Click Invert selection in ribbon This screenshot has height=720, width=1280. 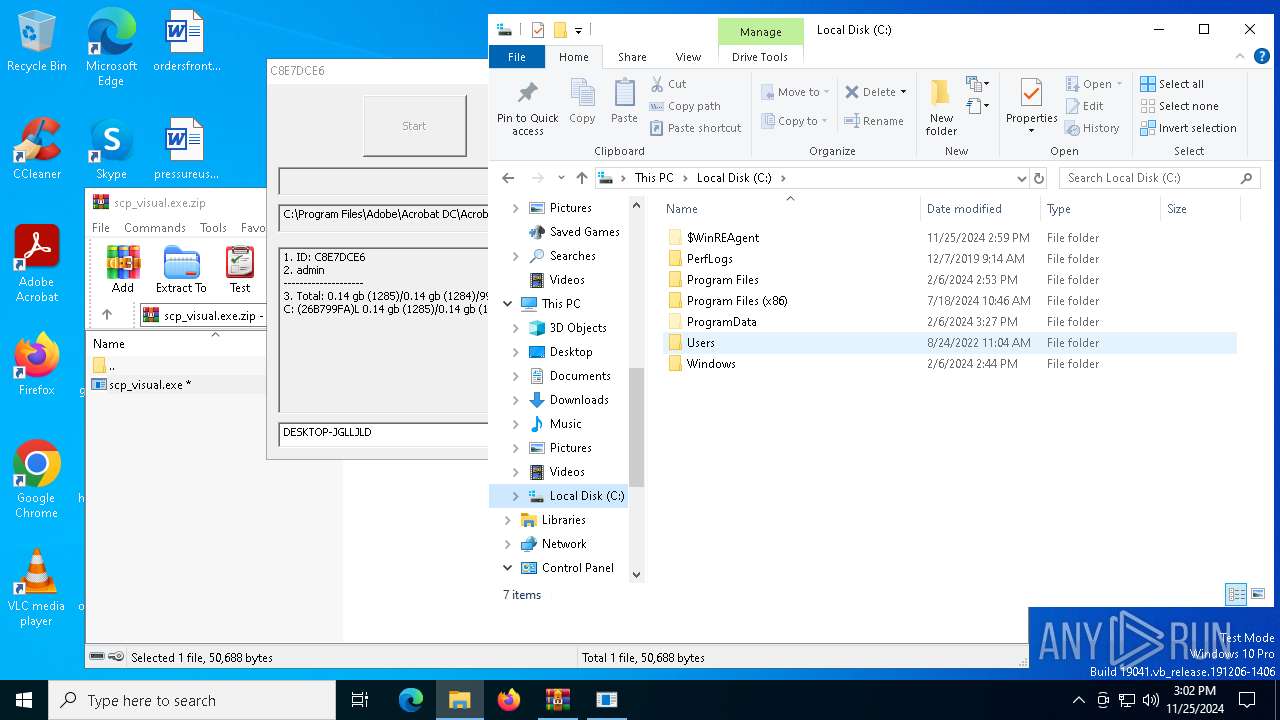click(x=1188, y=128)
